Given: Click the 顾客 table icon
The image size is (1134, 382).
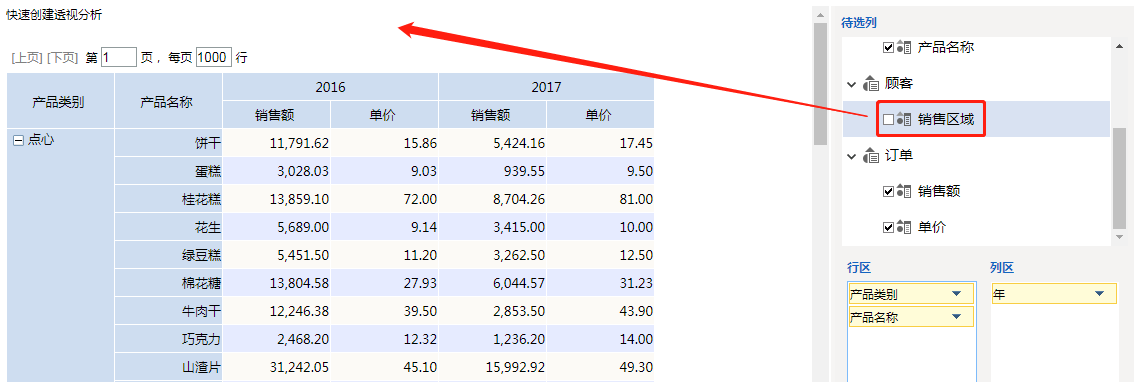Looking at the screenshot, I should (x=870, y=84).
